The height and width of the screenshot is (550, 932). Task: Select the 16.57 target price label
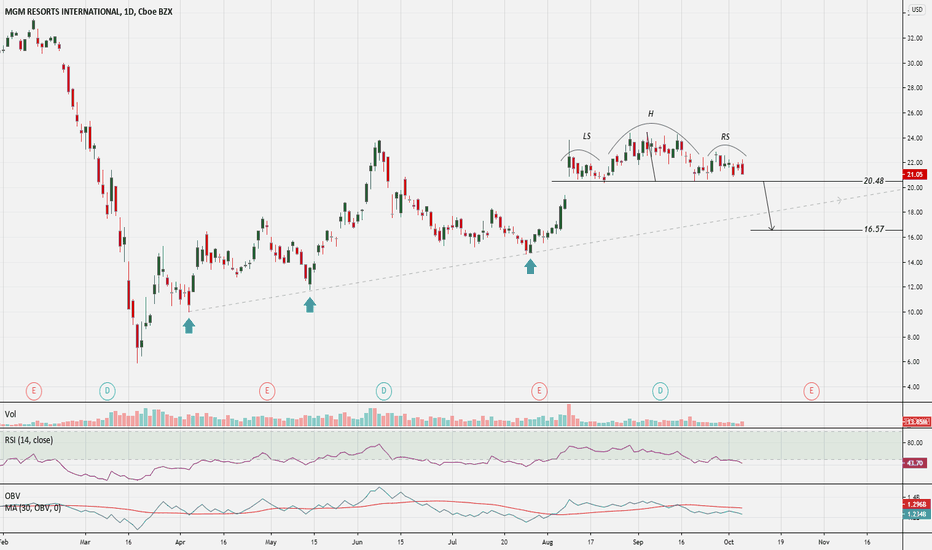pos(874,229)
